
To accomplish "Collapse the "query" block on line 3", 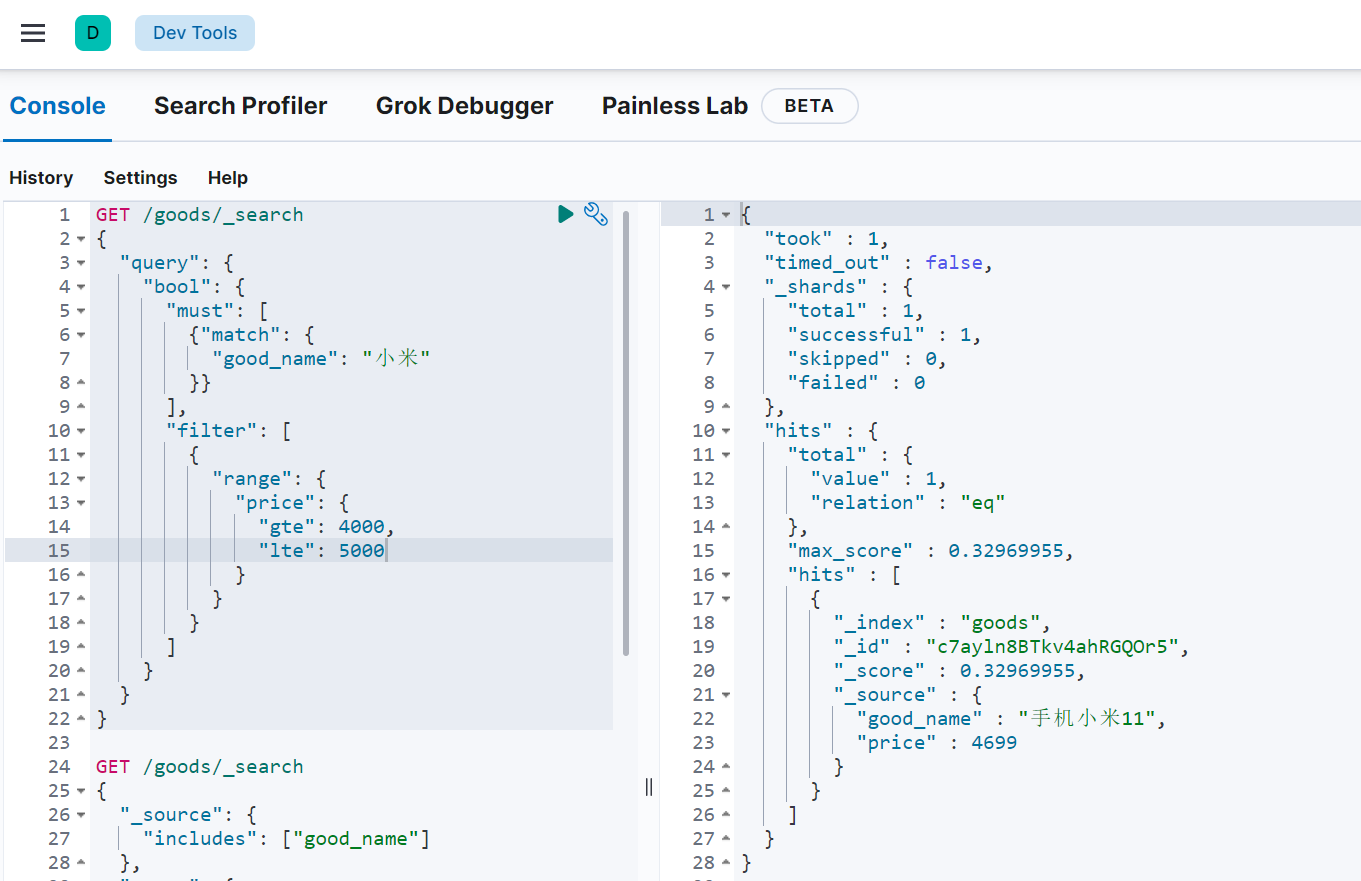I will tap(81, 263).
